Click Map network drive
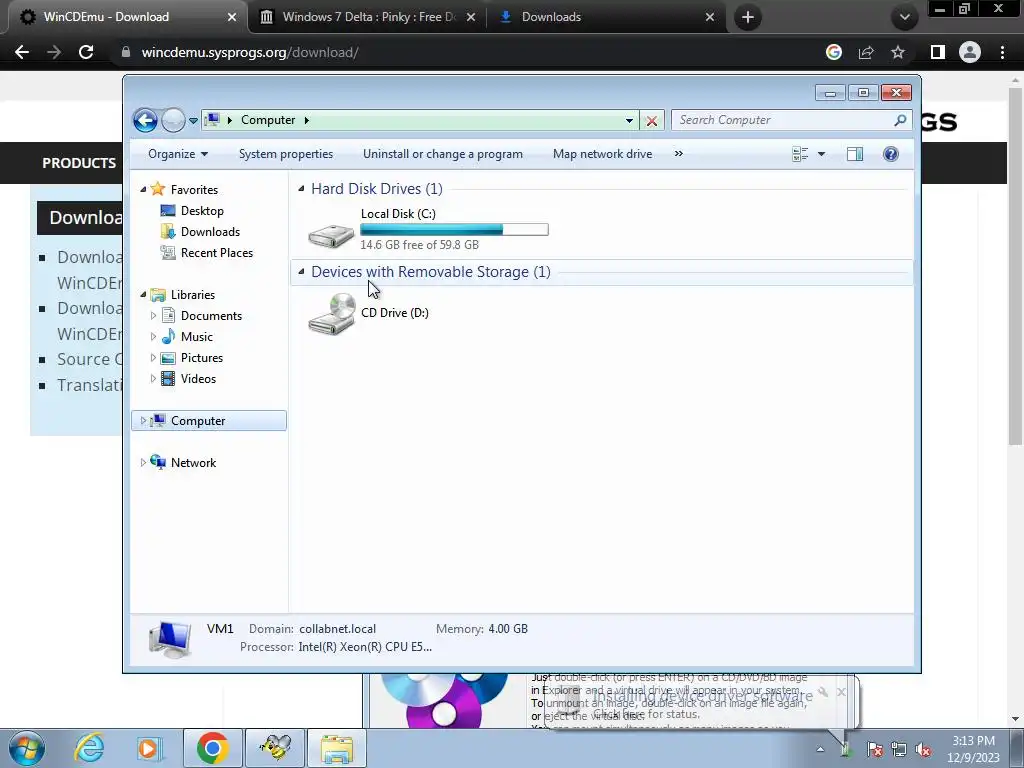1024x768 pixels. pos(602,154)
